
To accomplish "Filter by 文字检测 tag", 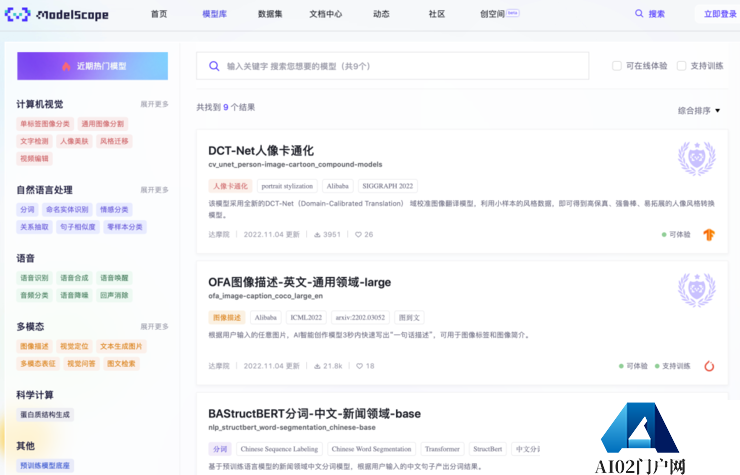I will pos(34,141).
